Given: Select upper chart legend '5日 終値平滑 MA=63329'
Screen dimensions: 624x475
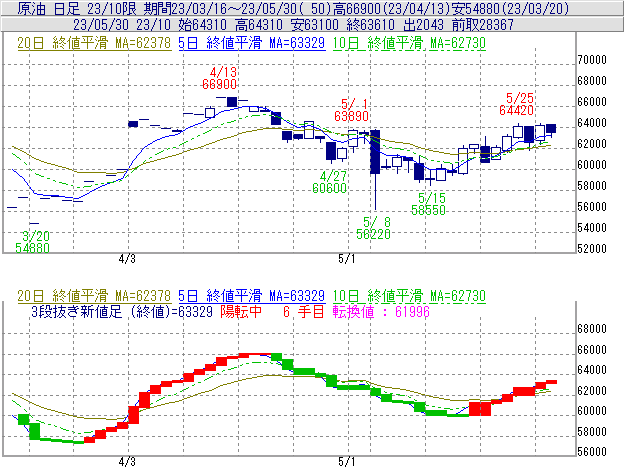Looking at the screenshot, I should [x=252, y=43].
